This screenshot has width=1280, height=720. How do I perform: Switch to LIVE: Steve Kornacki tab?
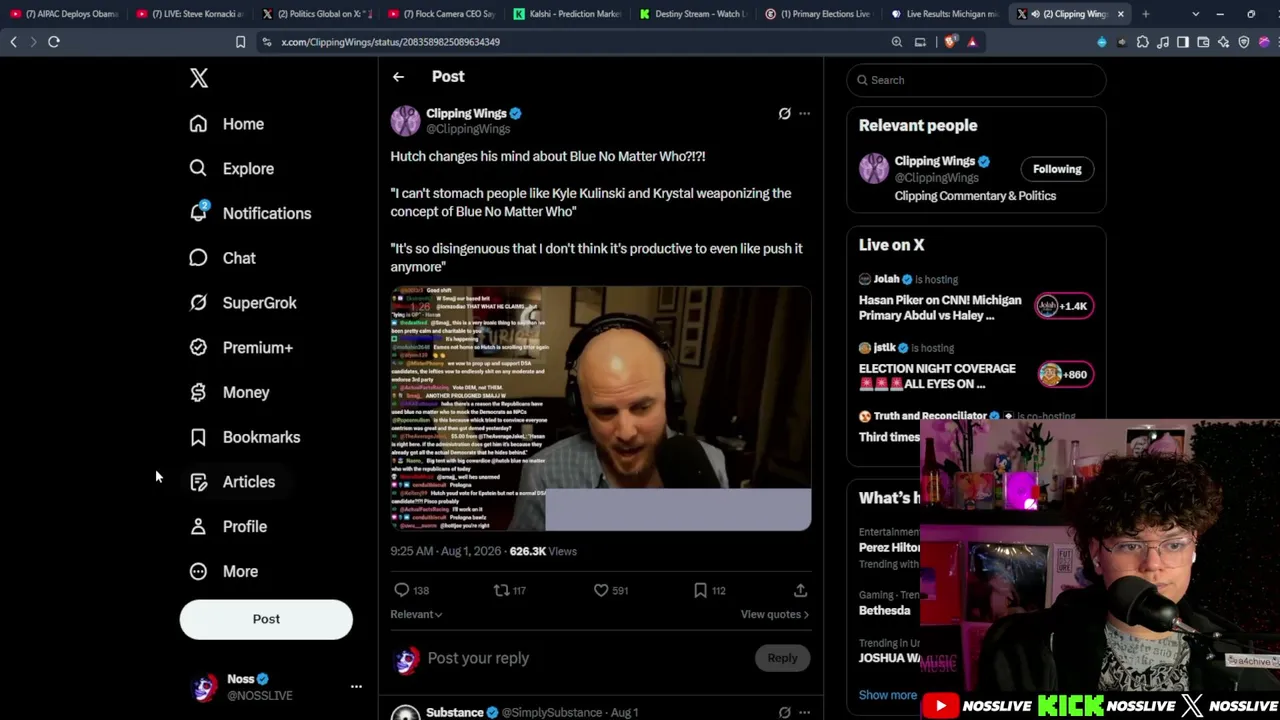(x=190, y=14)
